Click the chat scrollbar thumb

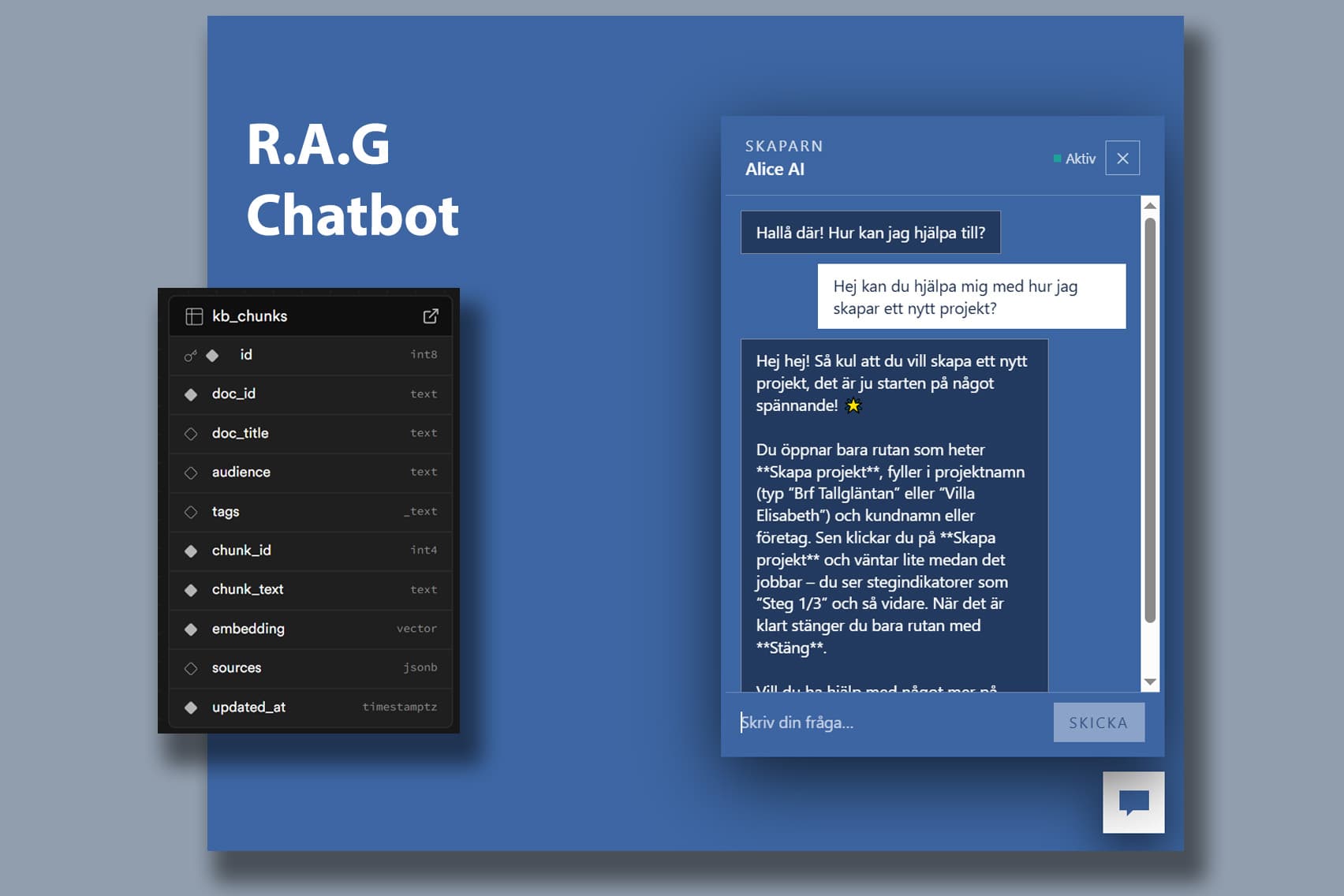click(x=1150, y=418)
